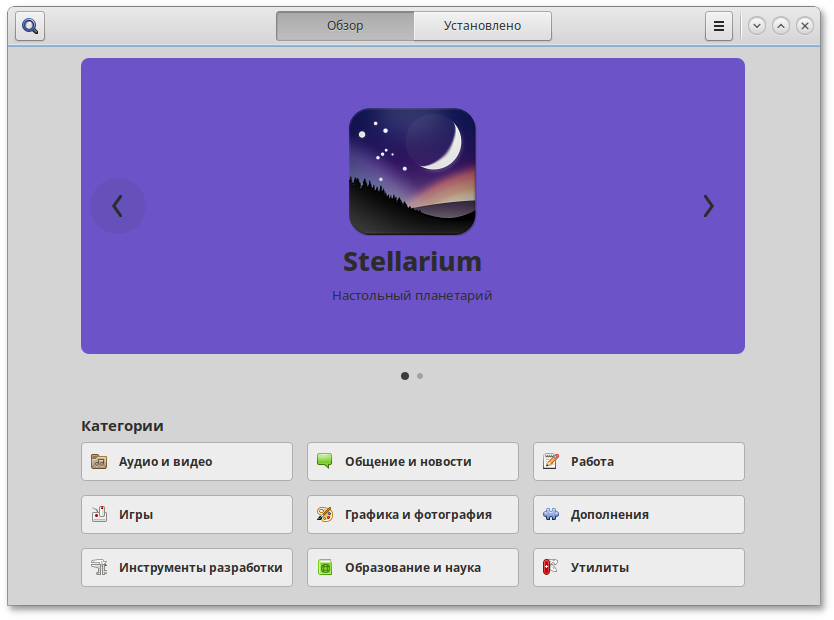
Task: Select the Games joystick icon
Action: point(99,514)
